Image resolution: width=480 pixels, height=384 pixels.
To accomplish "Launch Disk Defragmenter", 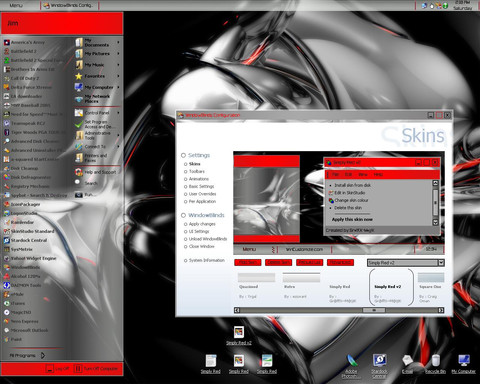I will [27, 177].
